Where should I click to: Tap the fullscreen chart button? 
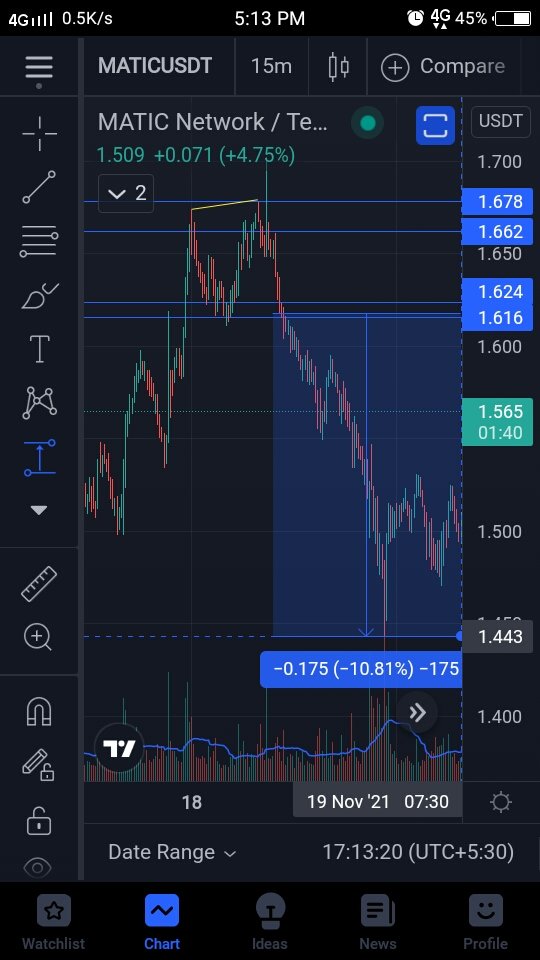click(435, 126)
